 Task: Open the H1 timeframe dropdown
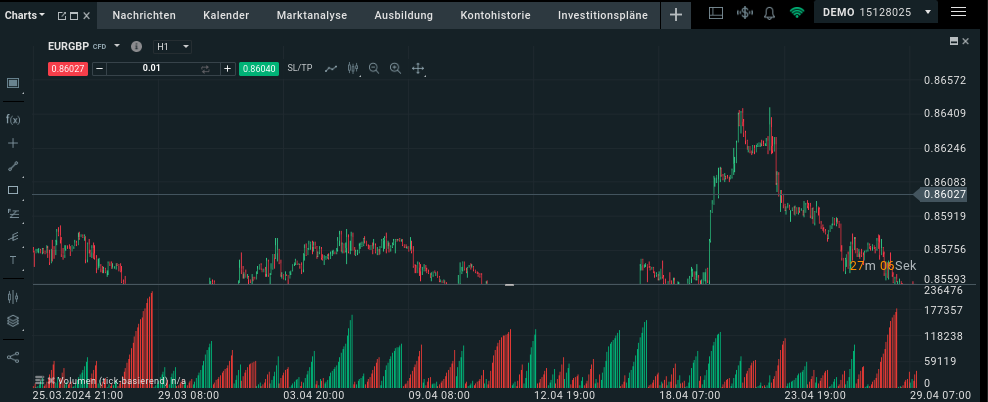click(173, 47)
